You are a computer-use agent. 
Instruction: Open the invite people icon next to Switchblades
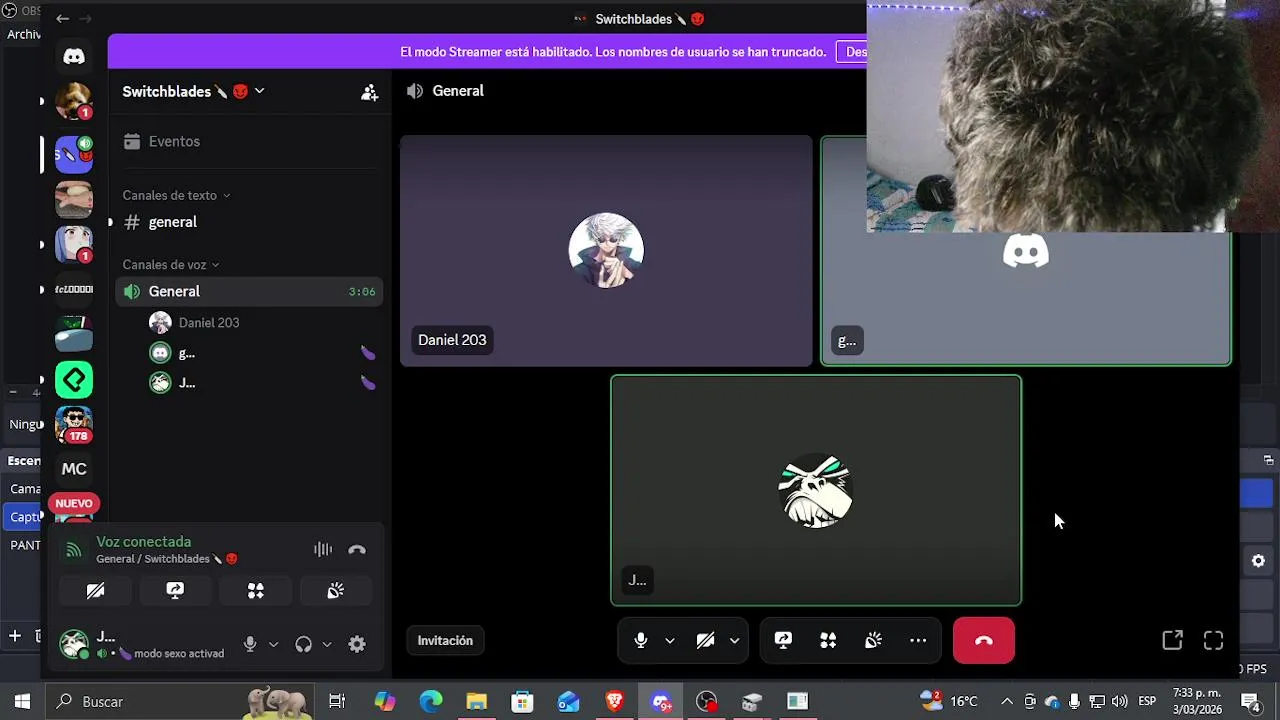click(369, 92)
